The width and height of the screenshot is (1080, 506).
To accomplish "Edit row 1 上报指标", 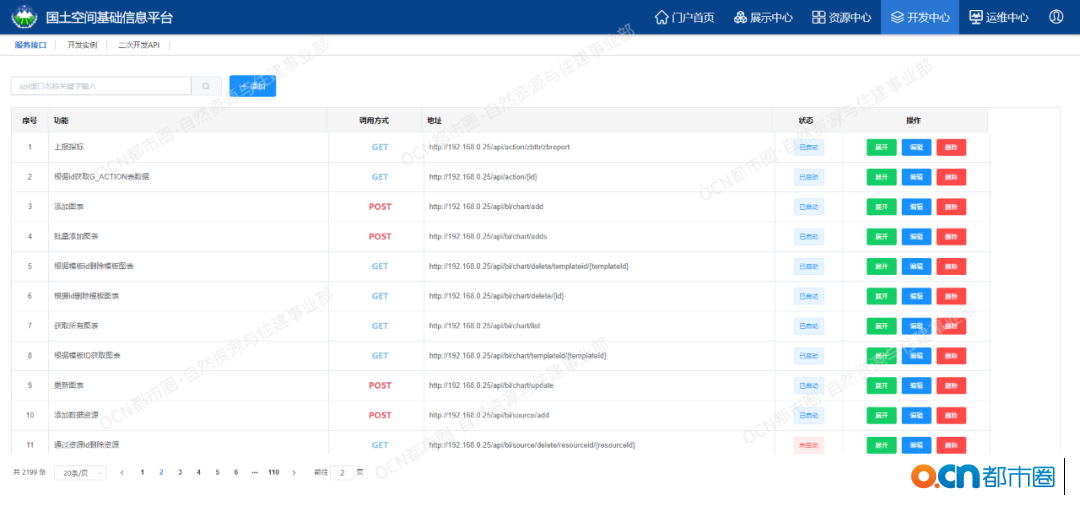I will tap(916, 147).
